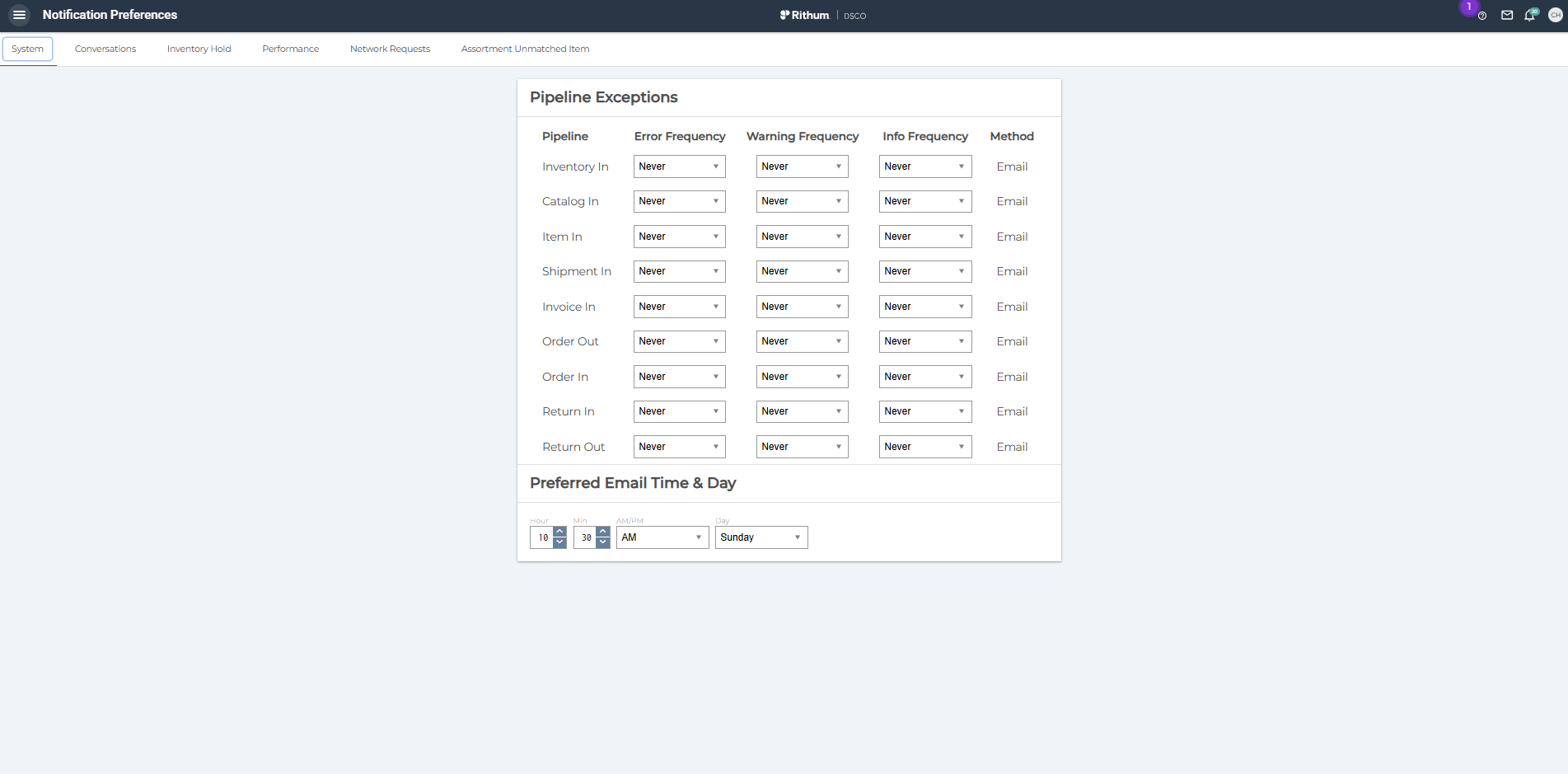Decrease the Hour value with down arrow

(x=560, y=542)
